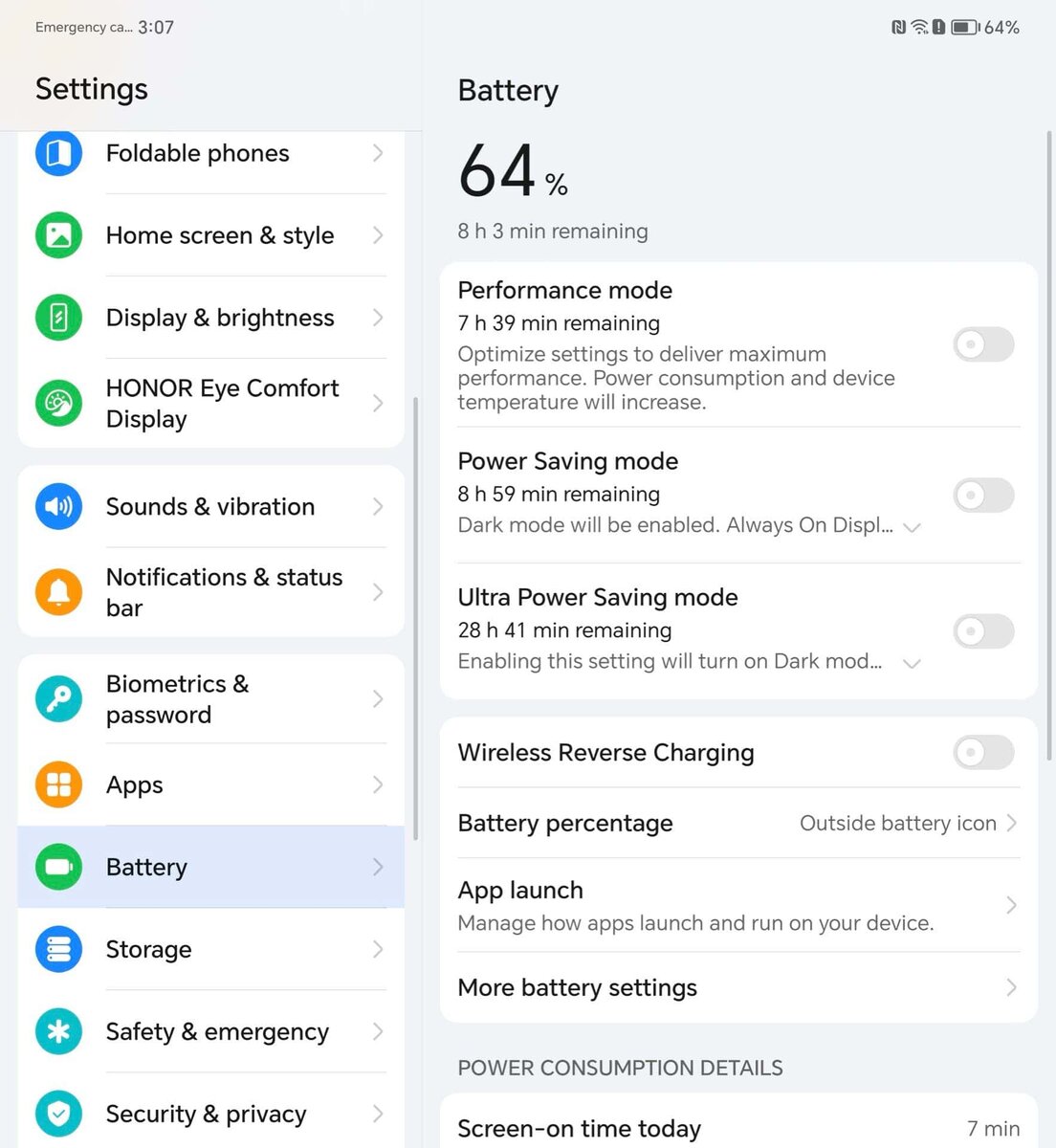Tap the Biometrics & password key icon
The width and height of the screenshot is (1056, 1148).
[x=58, y=699]
